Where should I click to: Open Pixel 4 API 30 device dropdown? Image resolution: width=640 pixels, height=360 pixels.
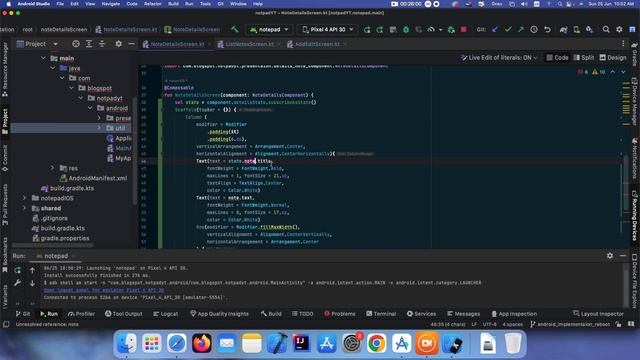click(328, 29)
